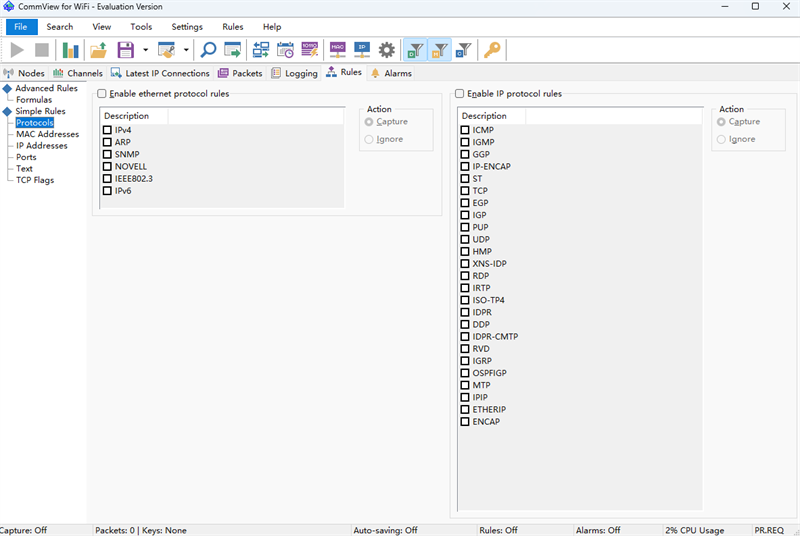
Task: Select Capture radio for IP rules
Action: click(x=721, y=122)
